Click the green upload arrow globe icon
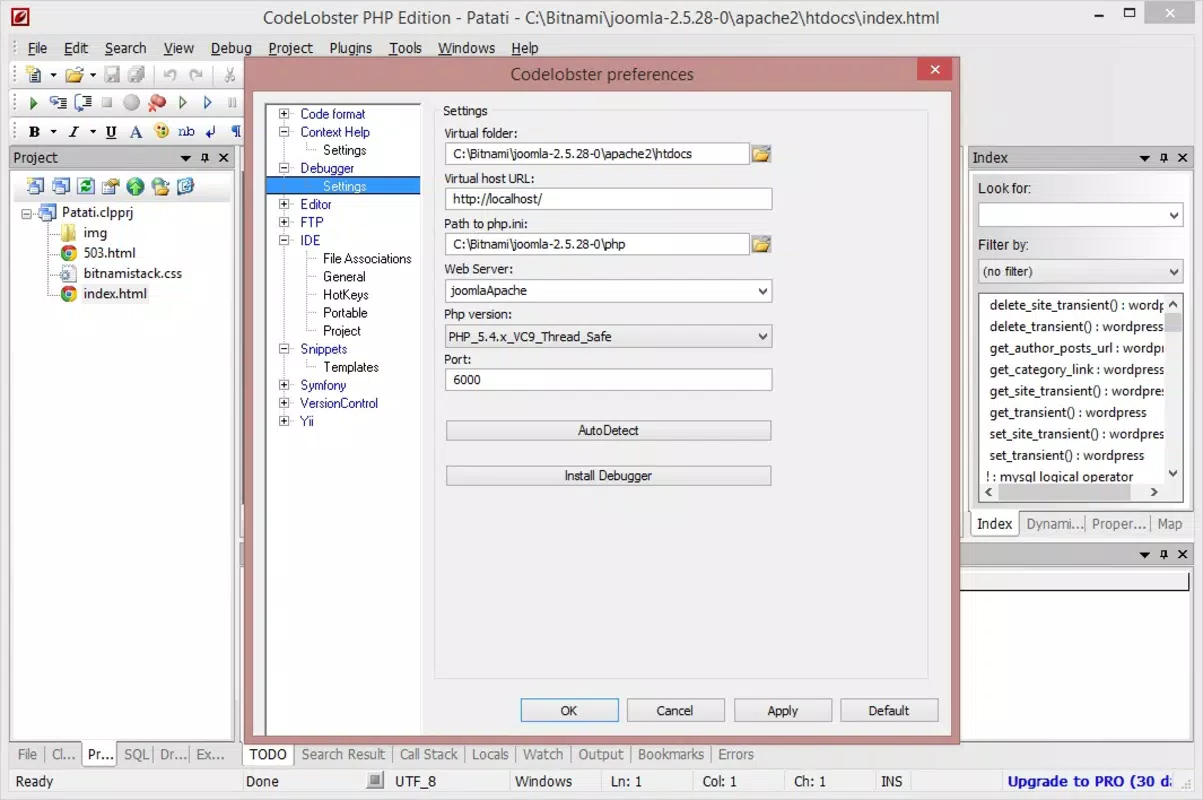This screenshot has width=1203, height=800. [x=135, y=186]
